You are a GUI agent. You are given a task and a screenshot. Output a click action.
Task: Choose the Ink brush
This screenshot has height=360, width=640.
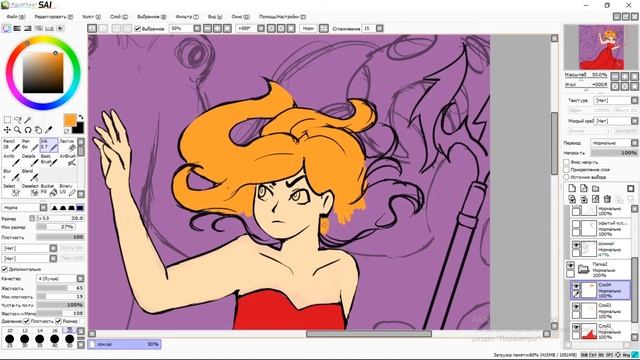point(49,145)
